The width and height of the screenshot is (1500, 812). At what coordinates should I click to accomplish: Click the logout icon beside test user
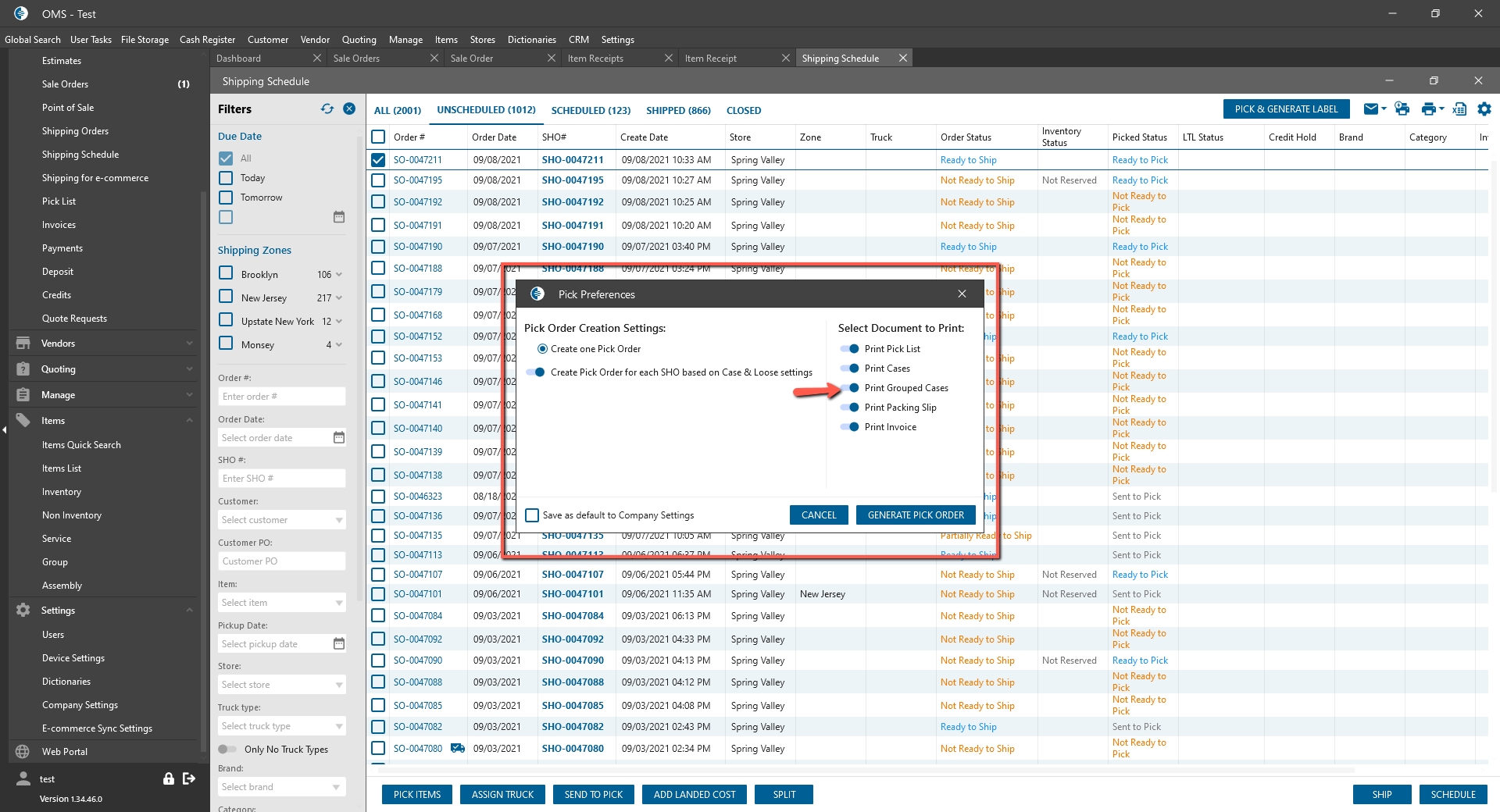pyautogui.click(x=189, y=778)
